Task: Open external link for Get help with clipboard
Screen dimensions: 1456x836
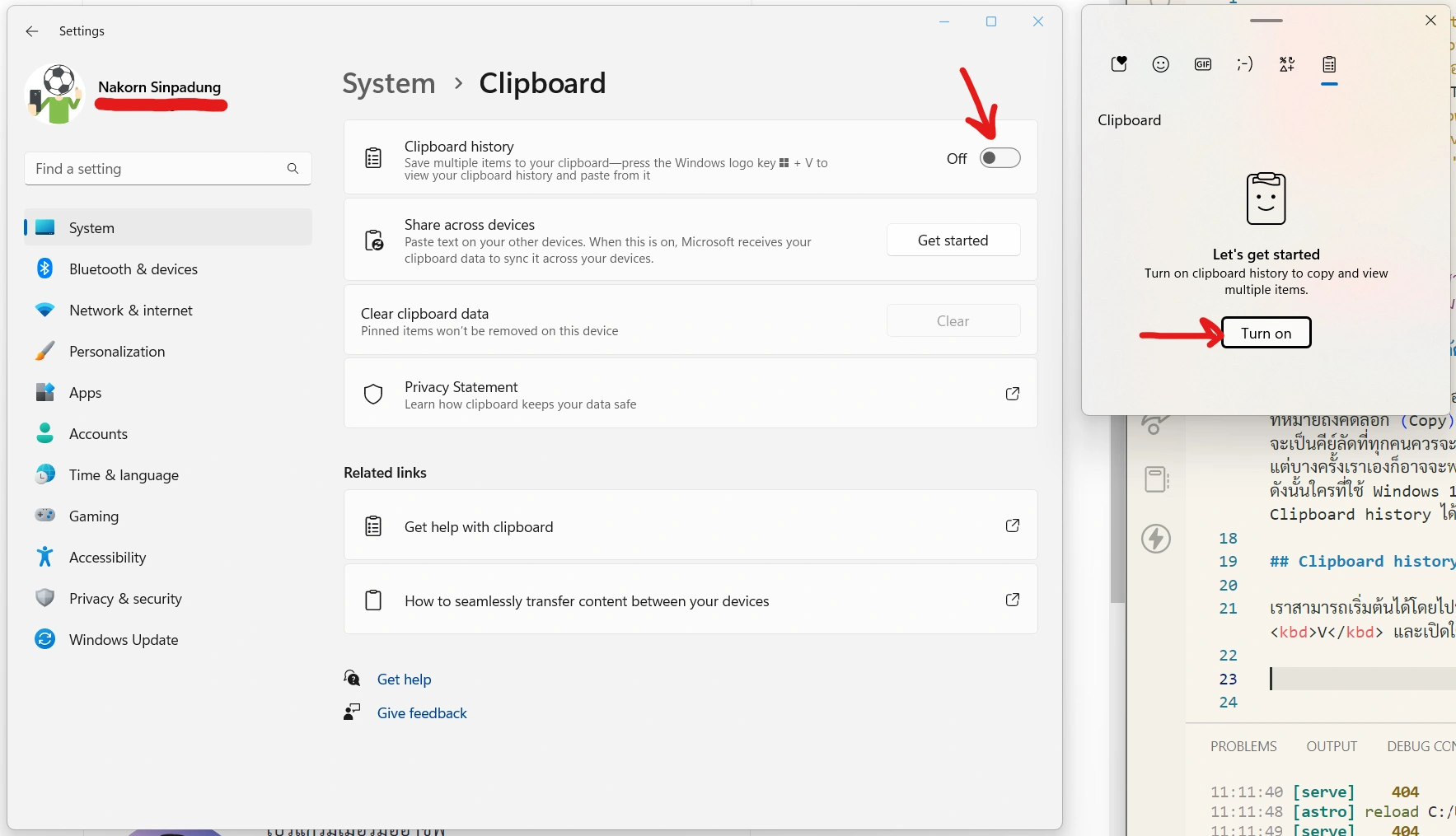Action: tap(1013, 525)
